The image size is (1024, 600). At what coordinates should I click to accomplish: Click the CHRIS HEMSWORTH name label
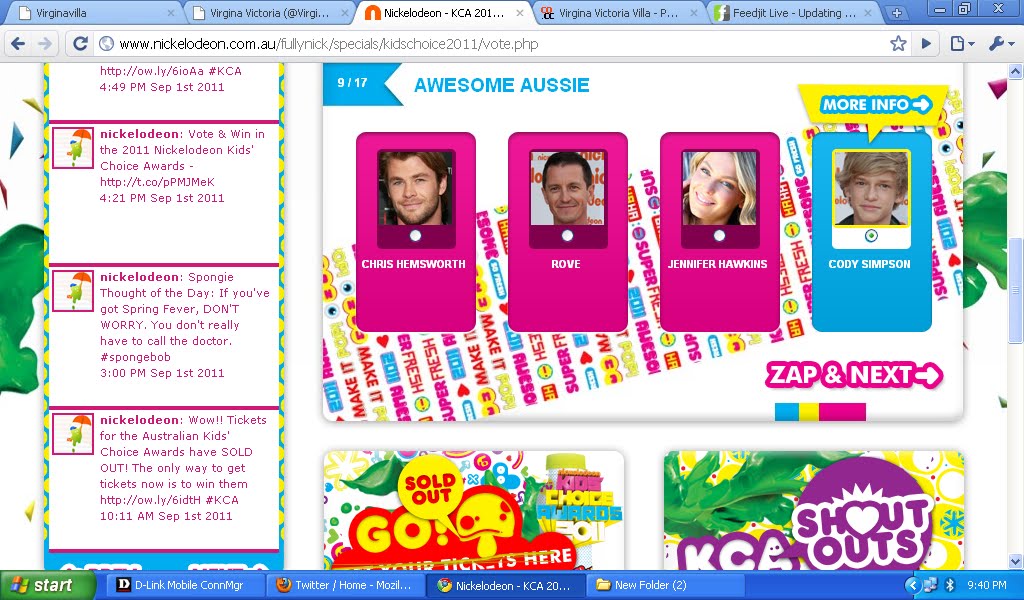(414, 264)
